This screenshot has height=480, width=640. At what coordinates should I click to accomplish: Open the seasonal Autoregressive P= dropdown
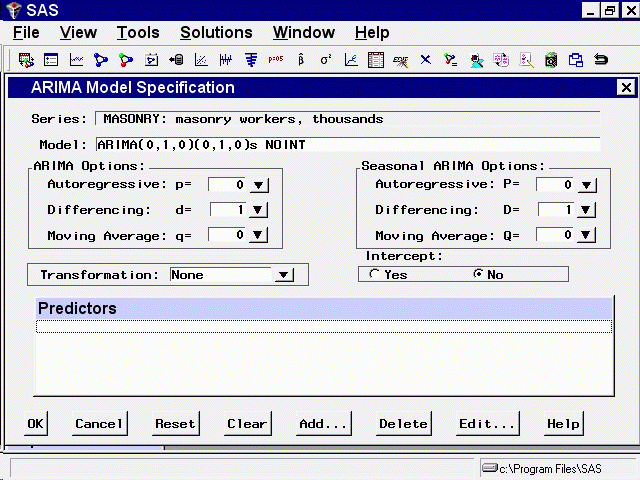(x=587, y=185)
